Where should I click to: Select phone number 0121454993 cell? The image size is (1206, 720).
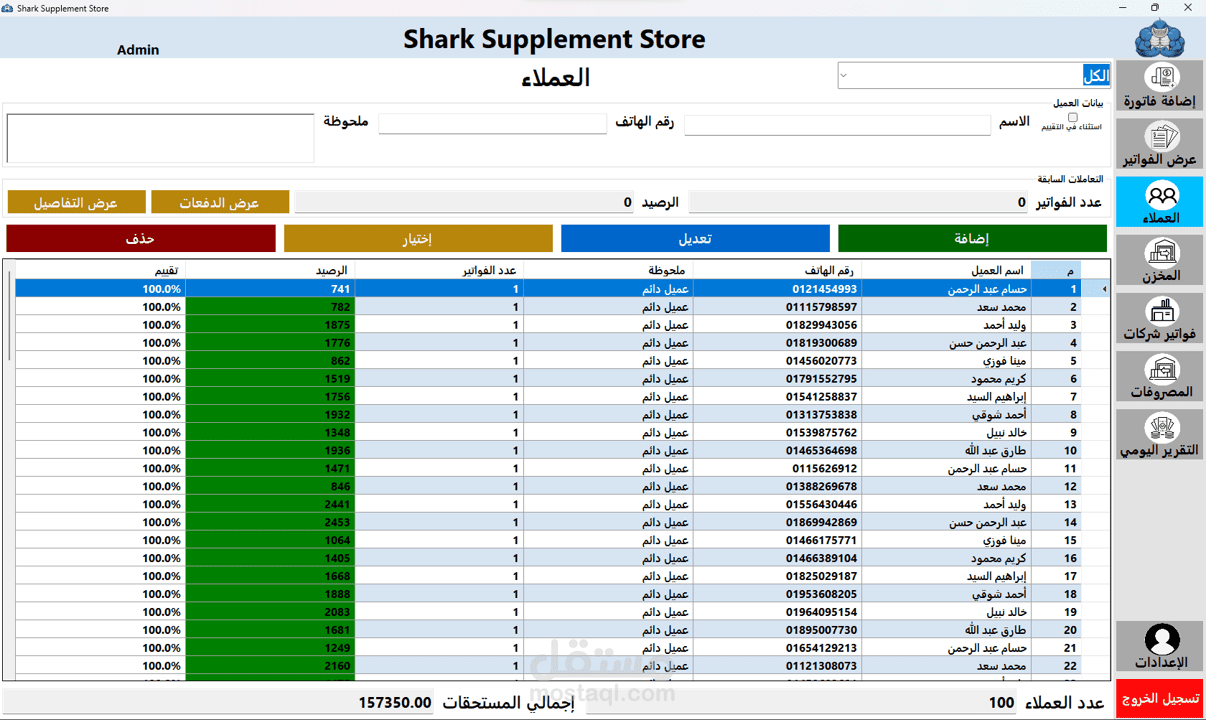tap(776, 289)
